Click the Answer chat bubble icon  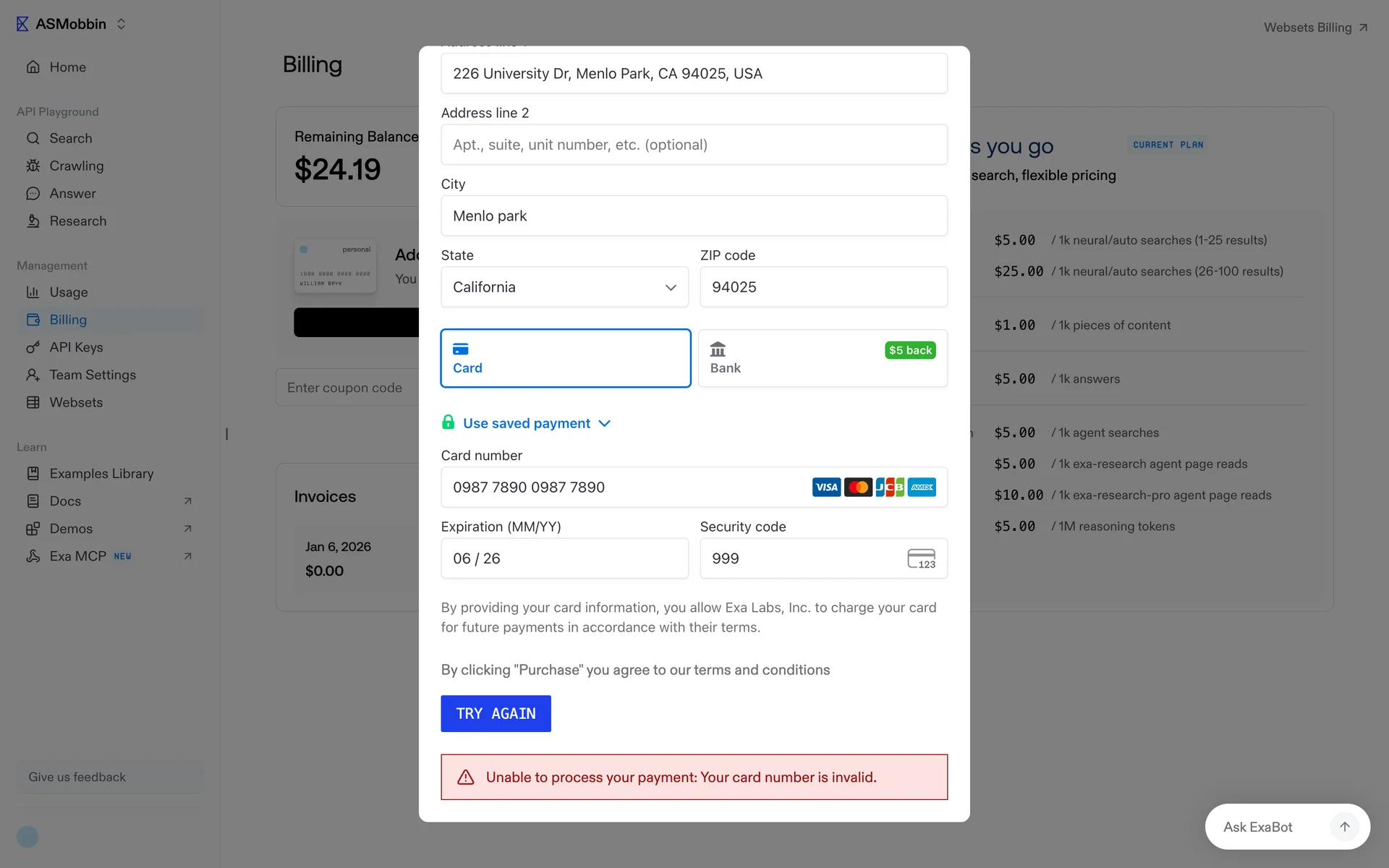(33, 193)
